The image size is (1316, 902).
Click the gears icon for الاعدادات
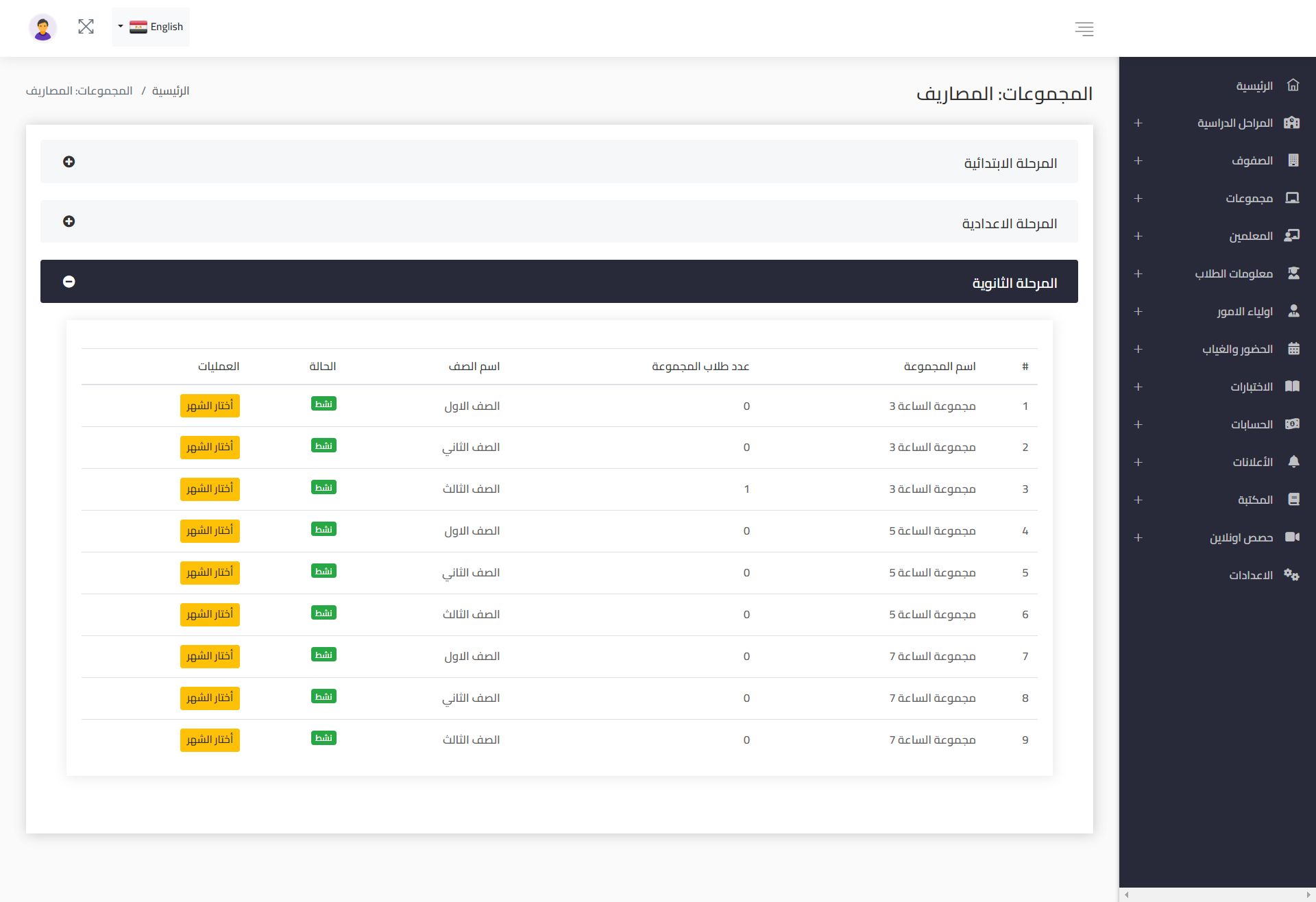tap(1291, 574)
